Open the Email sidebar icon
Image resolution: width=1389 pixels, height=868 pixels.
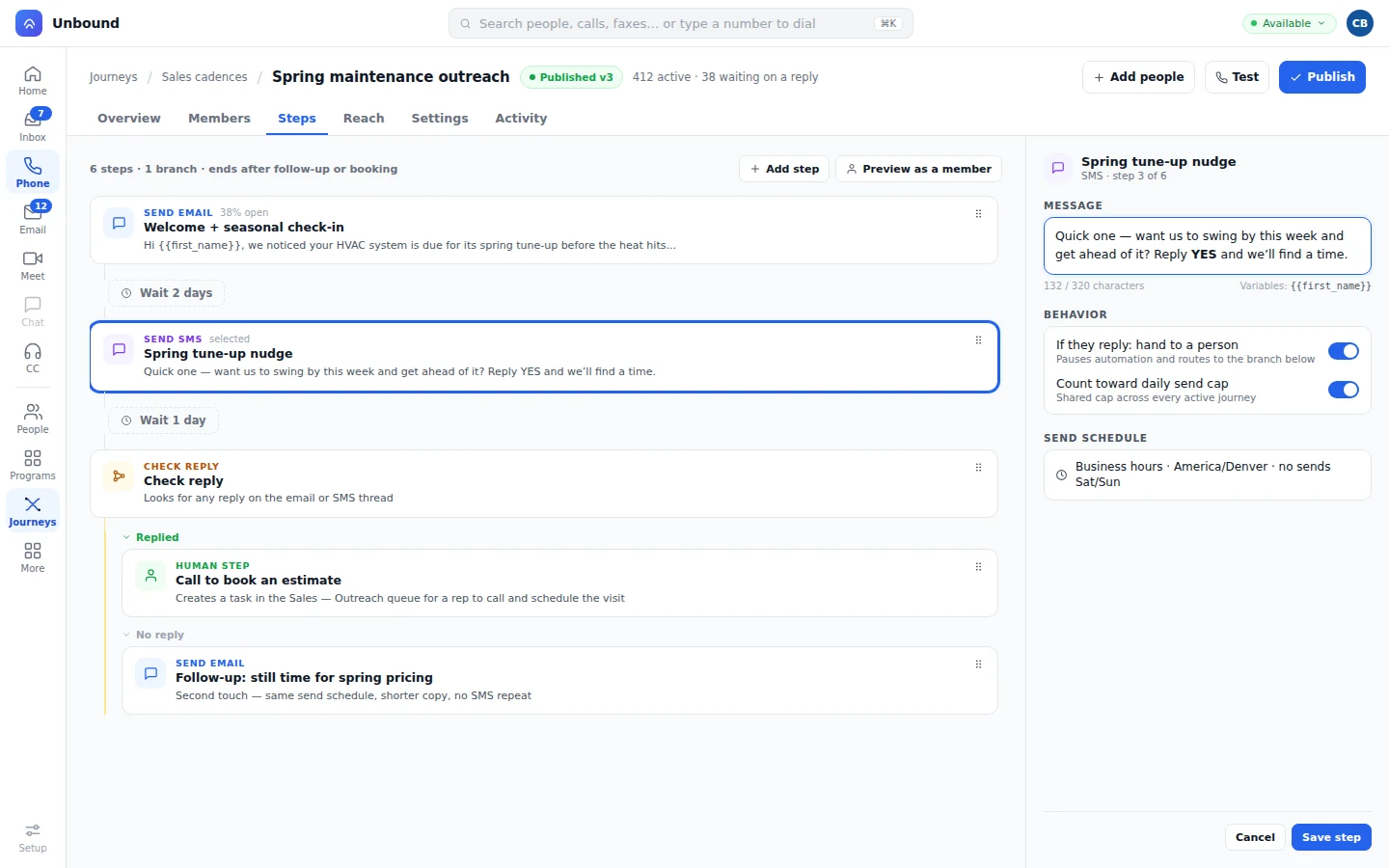(33, 218)
